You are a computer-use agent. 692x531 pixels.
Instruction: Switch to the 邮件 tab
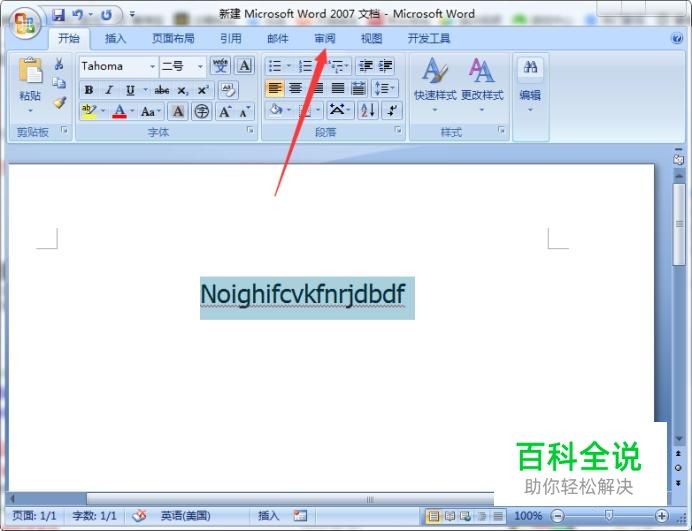(278, 39)
